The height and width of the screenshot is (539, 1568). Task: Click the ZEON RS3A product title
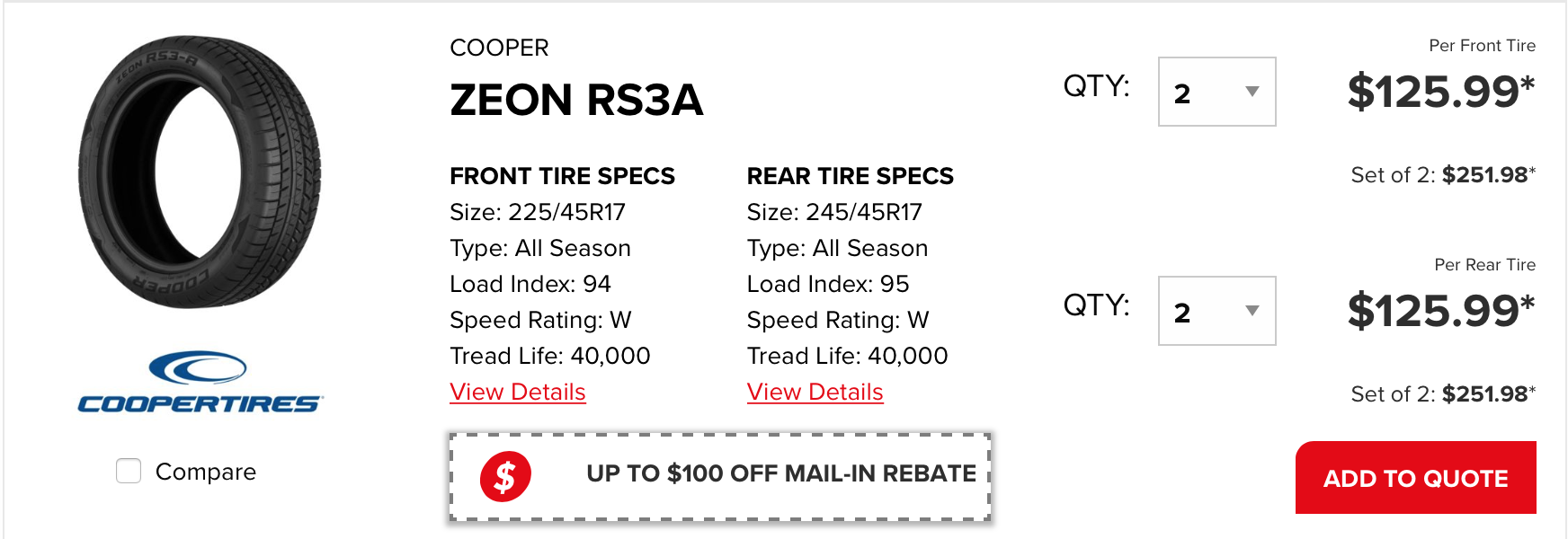point(576,100)
